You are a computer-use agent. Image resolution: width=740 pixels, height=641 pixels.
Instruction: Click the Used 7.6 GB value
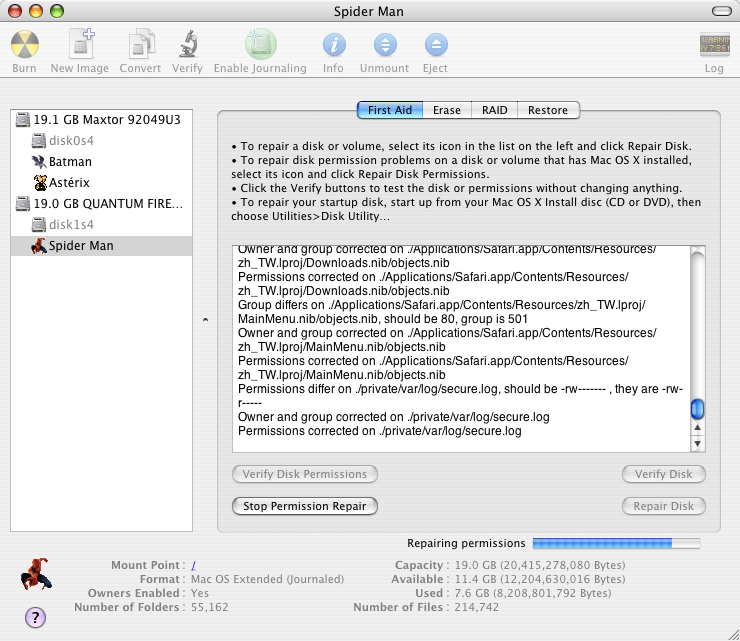(x=532, y=593)
